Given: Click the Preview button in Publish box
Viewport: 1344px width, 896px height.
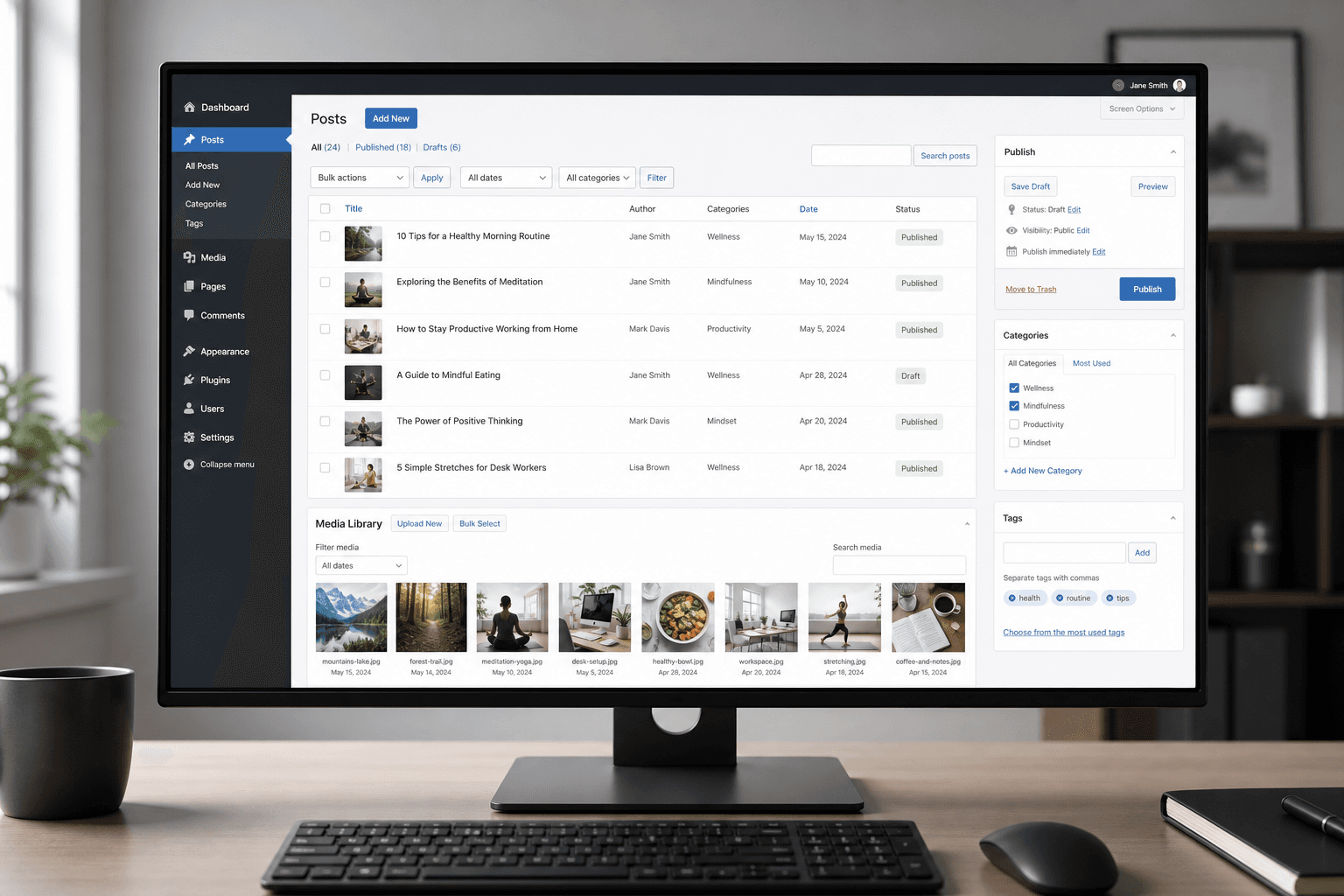Looking at the screenshot, I should 1152,186.
